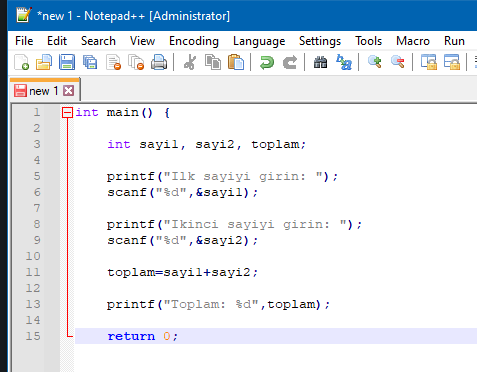Viewport: 477px width, 372px height.
Task: Open the Edit menu
Action: [57, 41]
